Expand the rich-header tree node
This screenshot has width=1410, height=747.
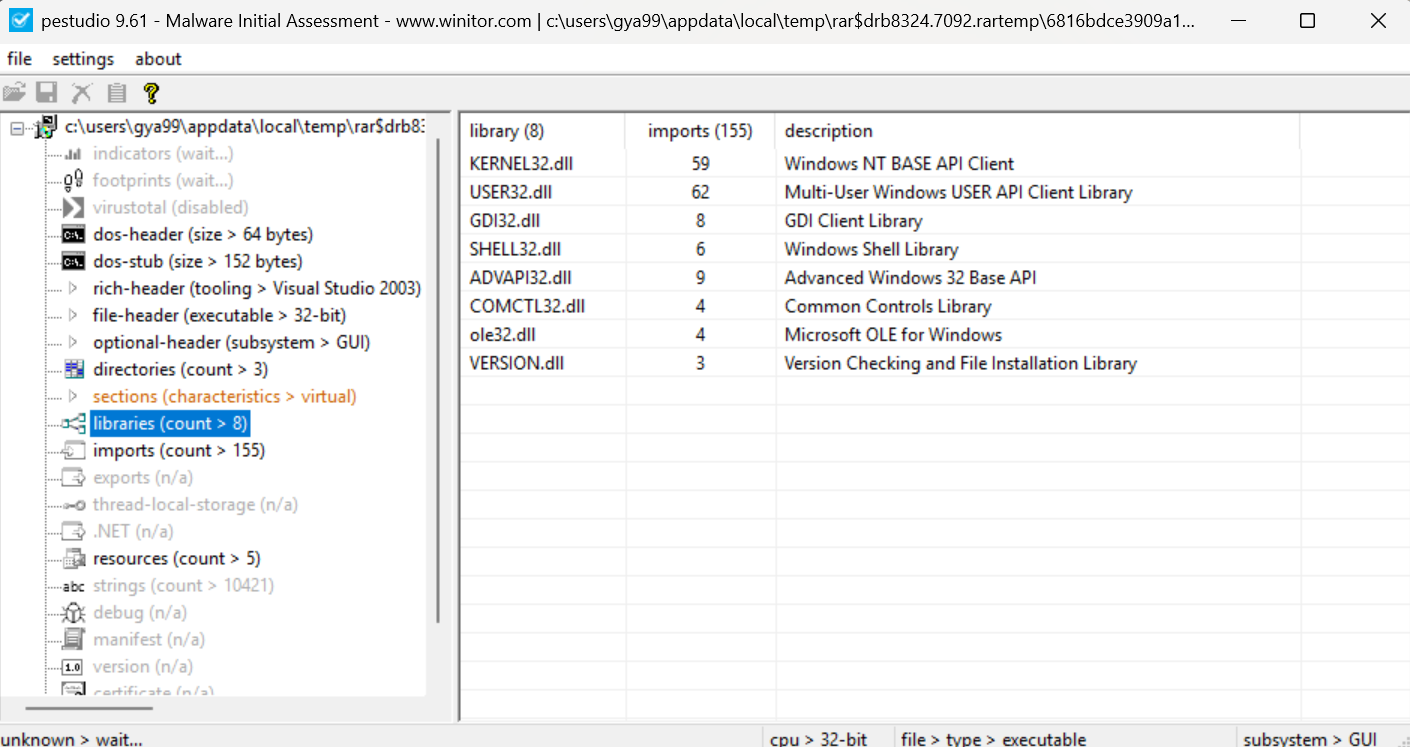point(73,289)
